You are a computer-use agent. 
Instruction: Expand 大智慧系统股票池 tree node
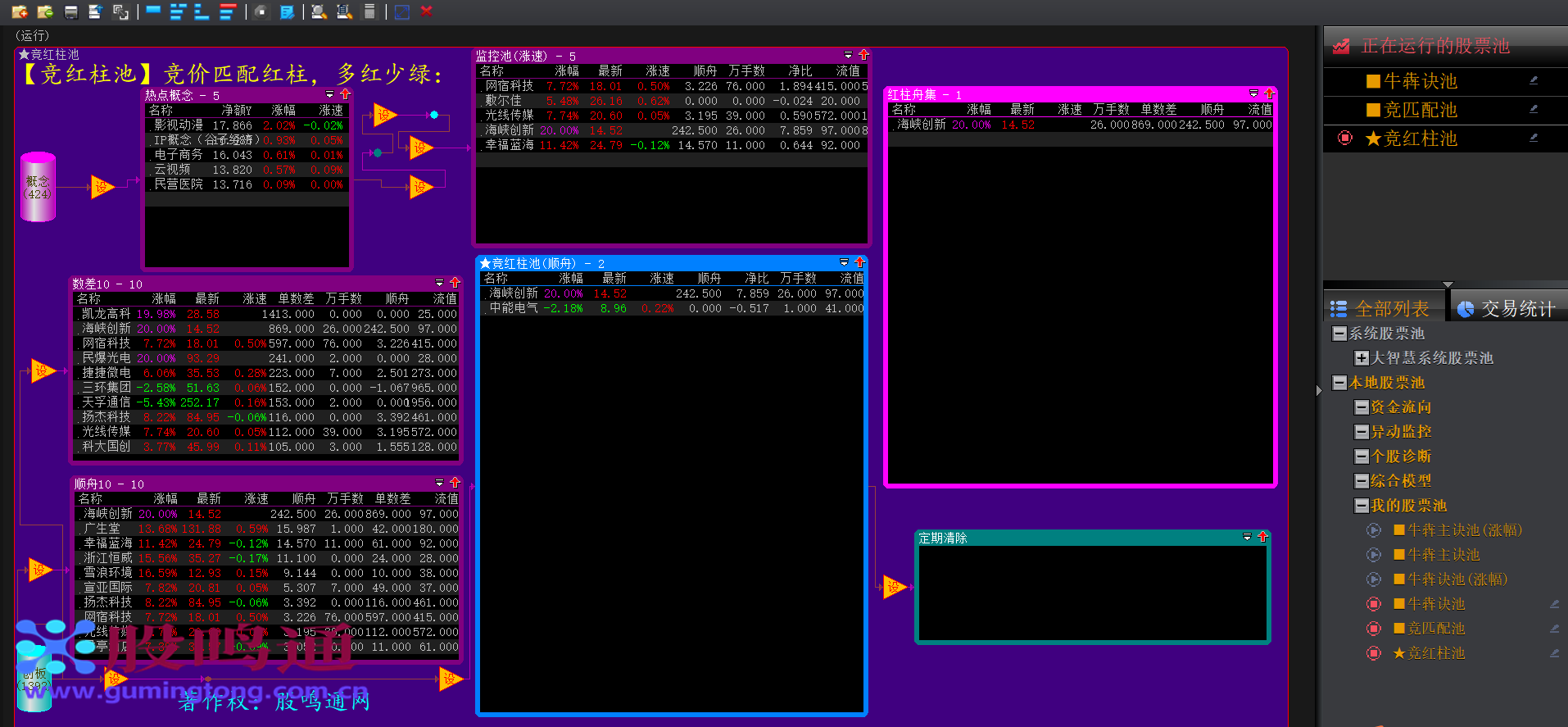pos(1361,358)
